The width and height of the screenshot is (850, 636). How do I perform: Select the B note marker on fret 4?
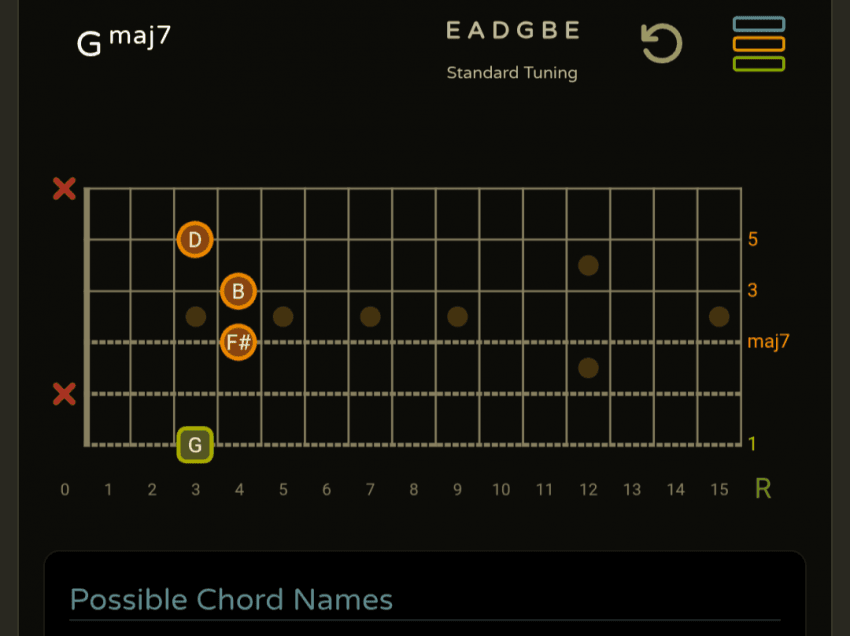click(238, 292)
